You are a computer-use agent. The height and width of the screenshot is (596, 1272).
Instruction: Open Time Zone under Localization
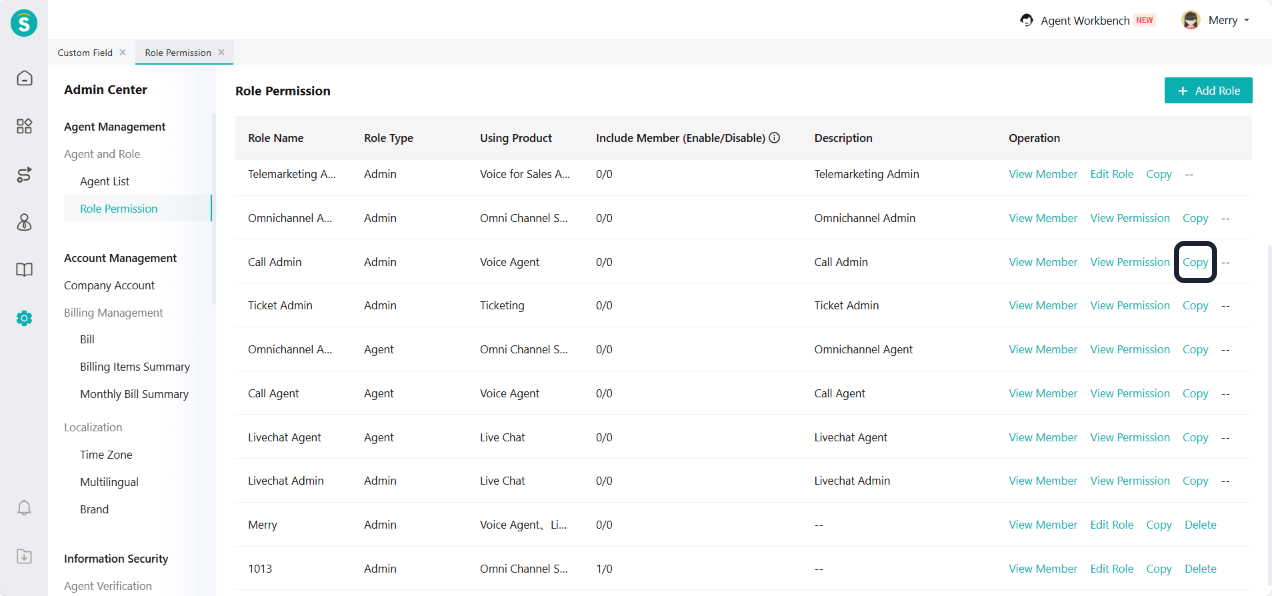106,454
